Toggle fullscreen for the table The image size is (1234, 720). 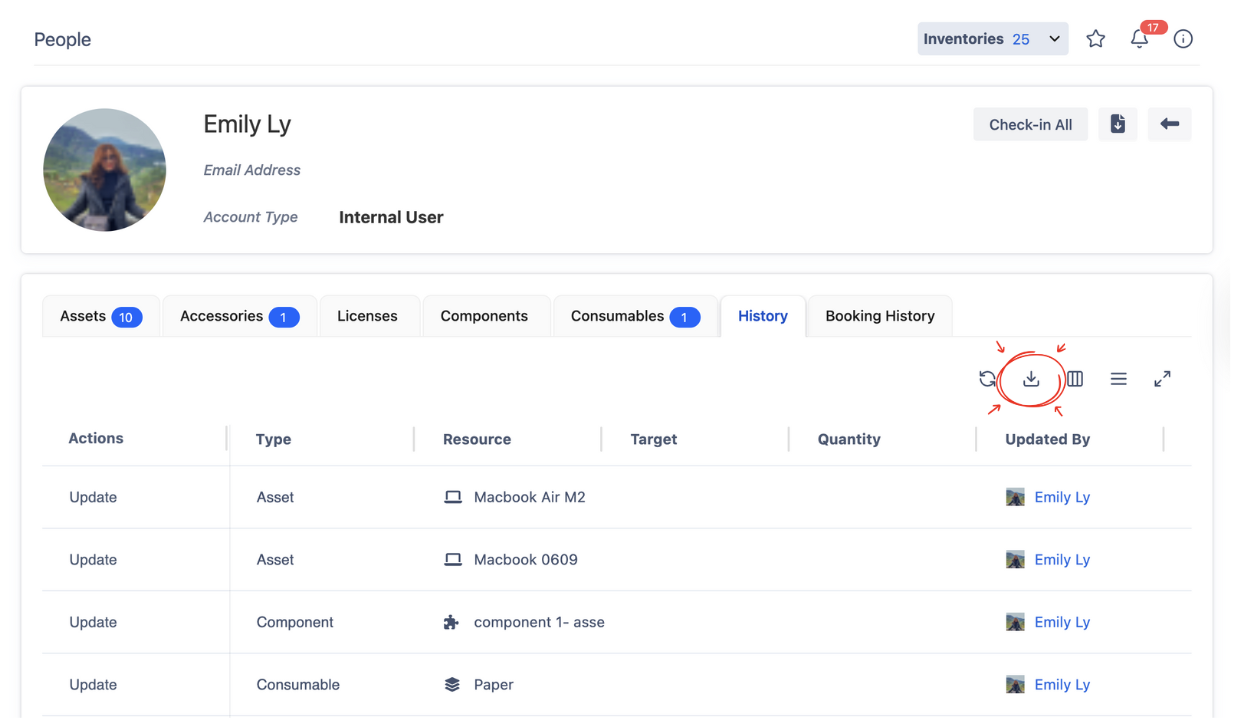click(x=1162, y=379)
